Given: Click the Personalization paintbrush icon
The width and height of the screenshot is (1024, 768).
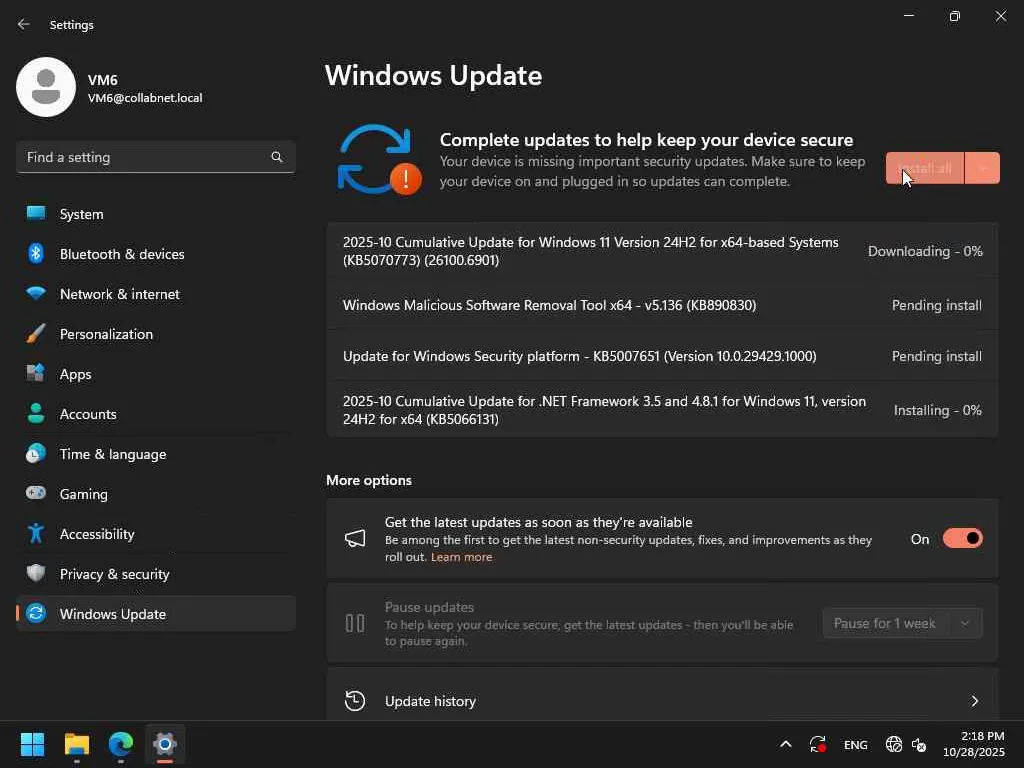Looking at the screenshot, I should coord(36,334).
